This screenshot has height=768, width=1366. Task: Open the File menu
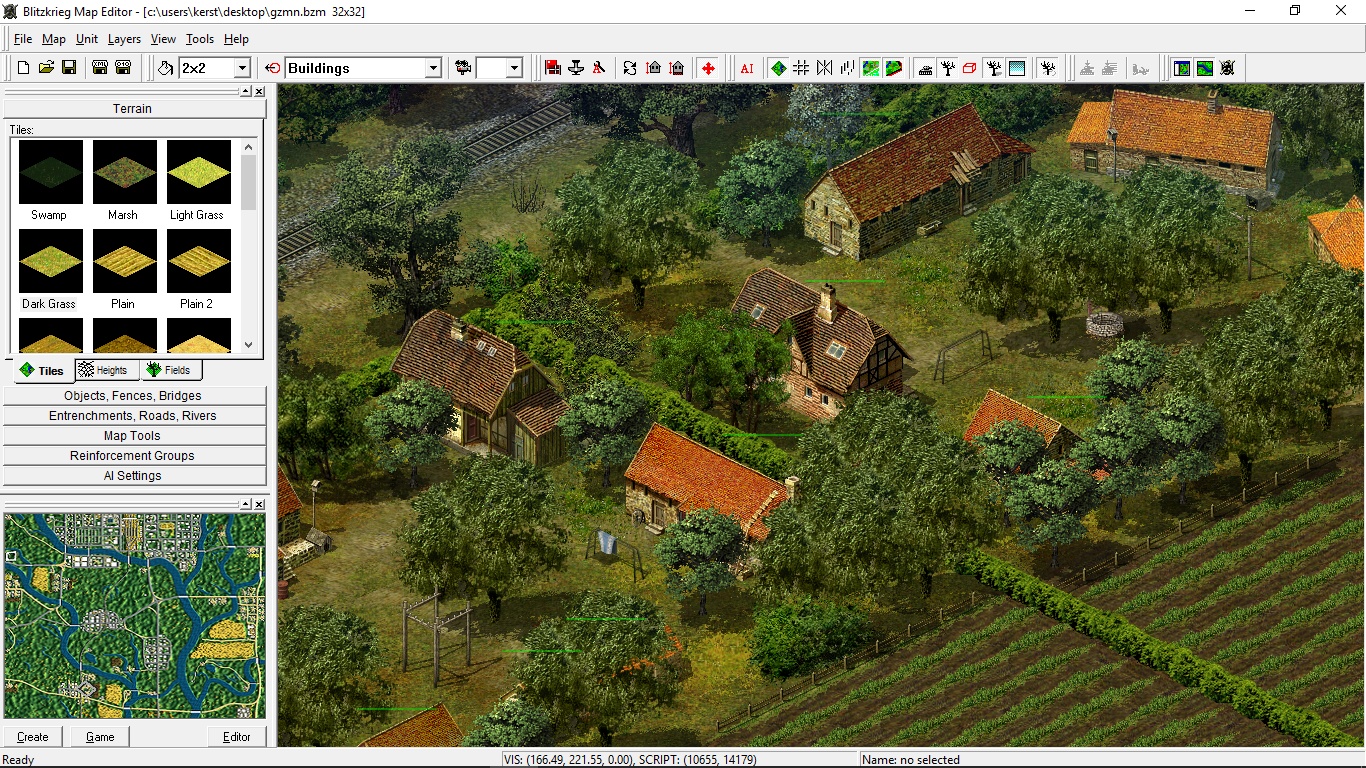[x=23, y=39]
